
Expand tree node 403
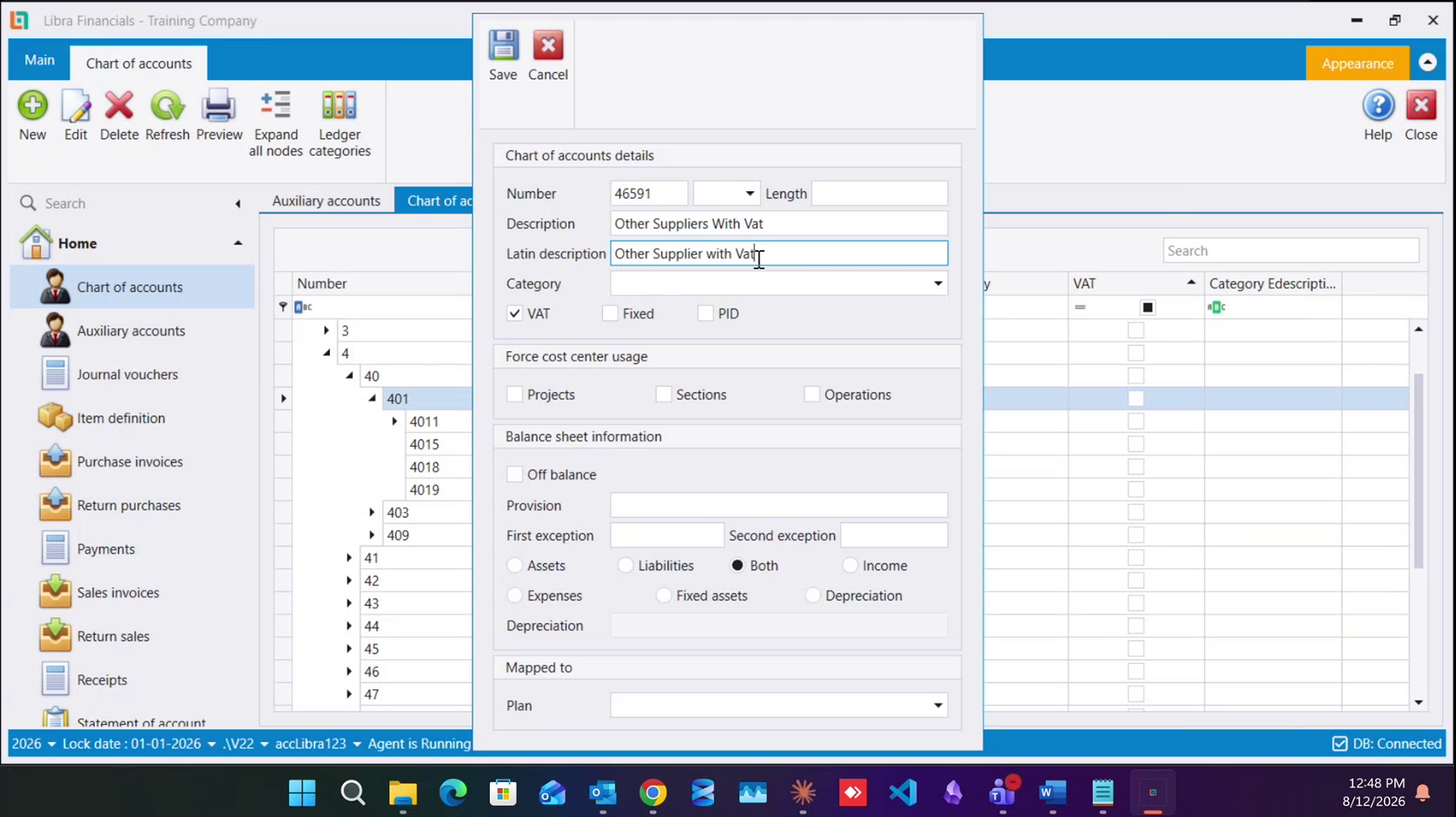372,513
